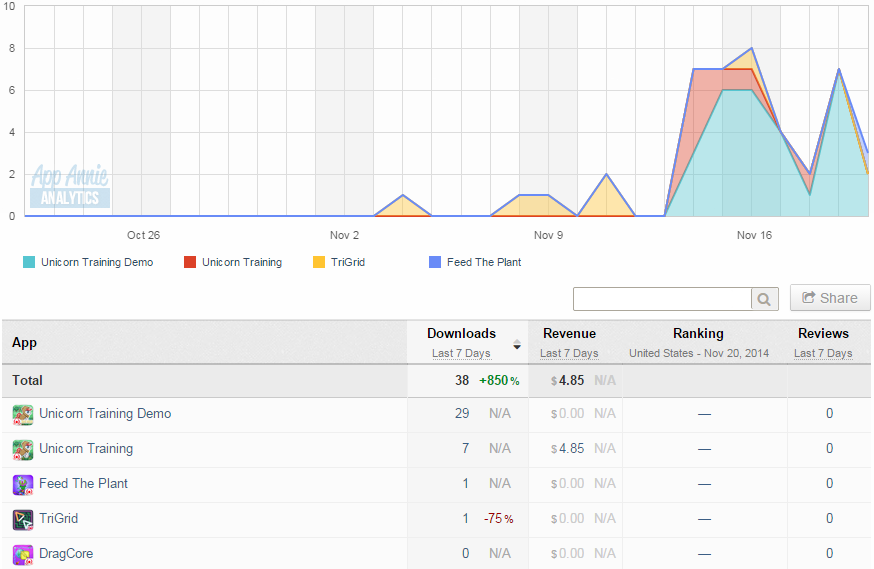Click reviews count 0 for DragCore
874x569 pixels.
(x=829, y=553)
